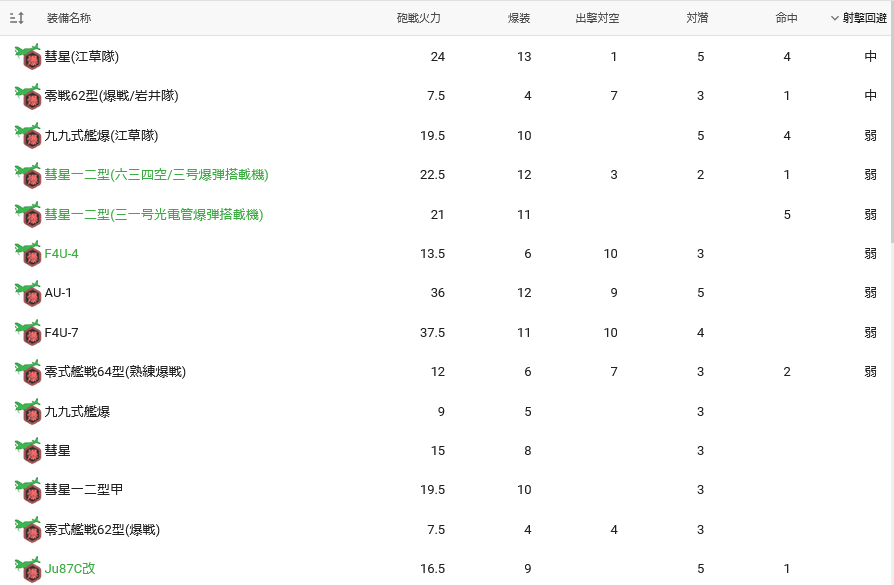Click the aircraft icon beside AU-1

pyautogui.click(x=29, y=293)
